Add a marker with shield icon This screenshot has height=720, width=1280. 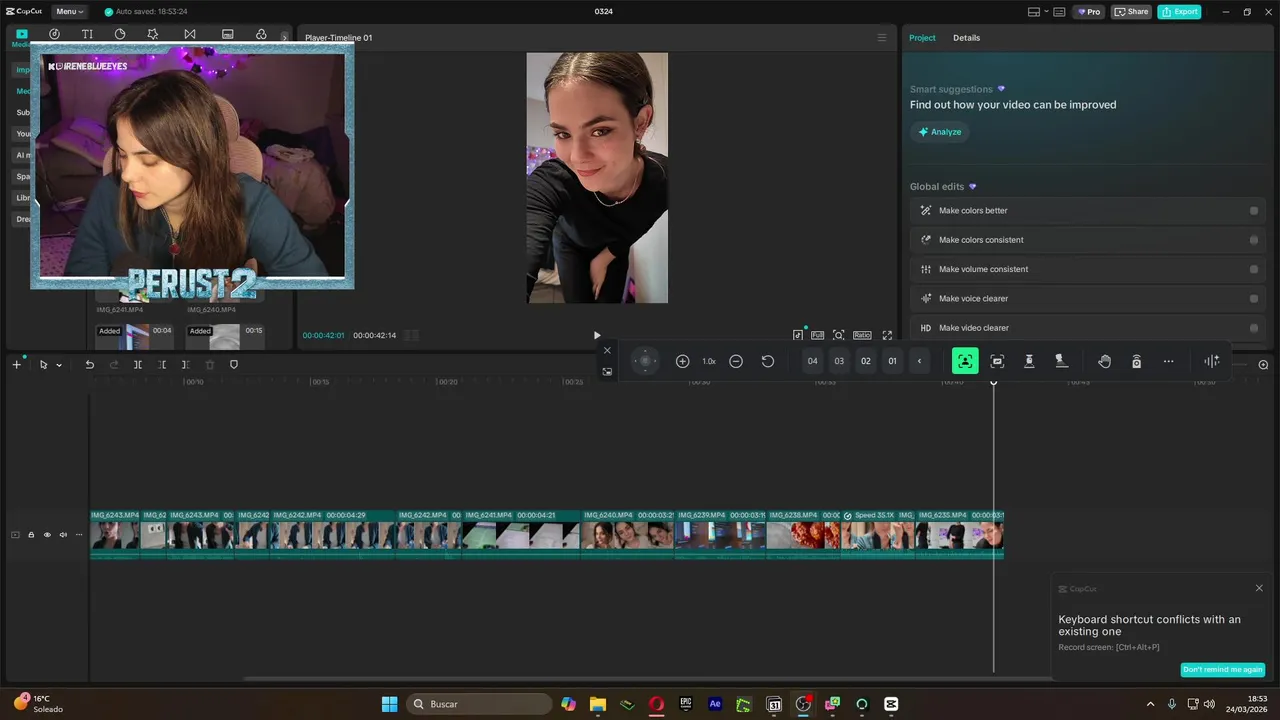(234, 365)
